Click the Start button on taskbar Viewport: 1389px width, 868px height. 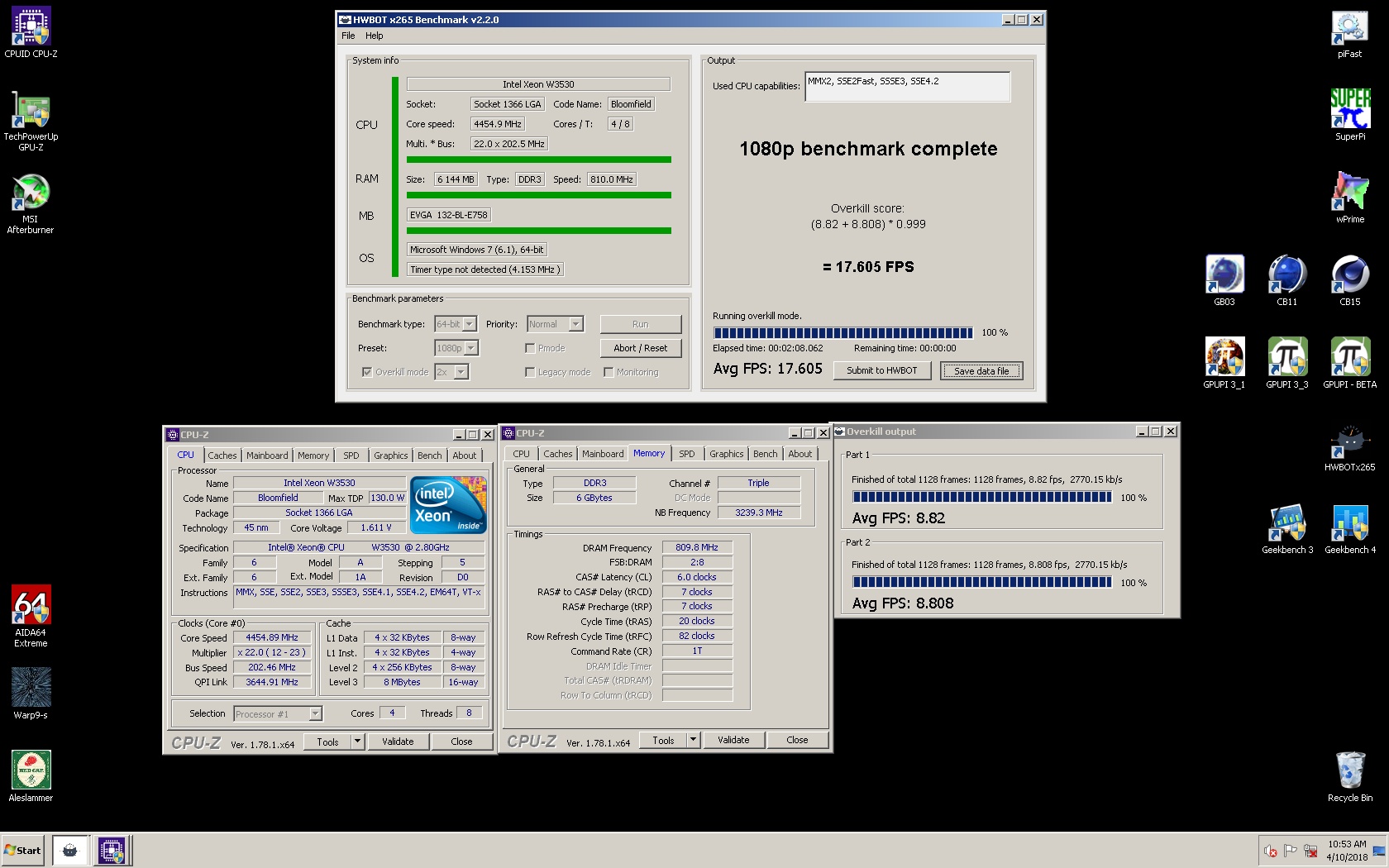(22, 850)
